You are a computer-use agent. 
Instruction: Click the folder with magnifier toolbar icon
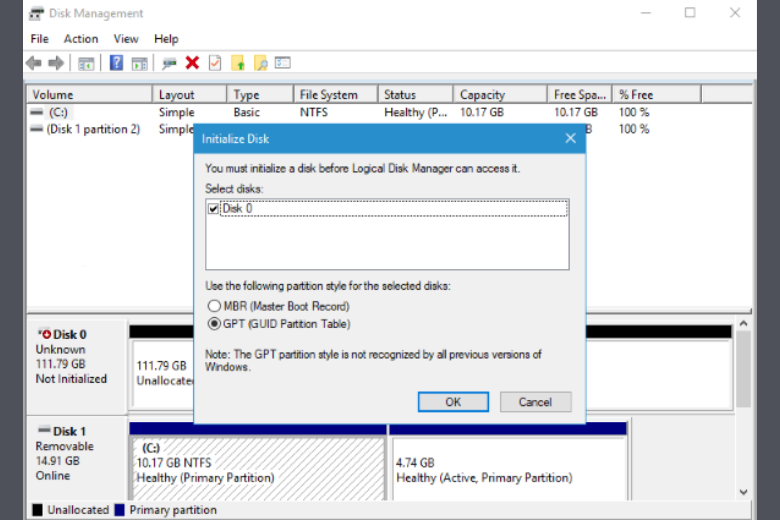(x=260, y=63)
